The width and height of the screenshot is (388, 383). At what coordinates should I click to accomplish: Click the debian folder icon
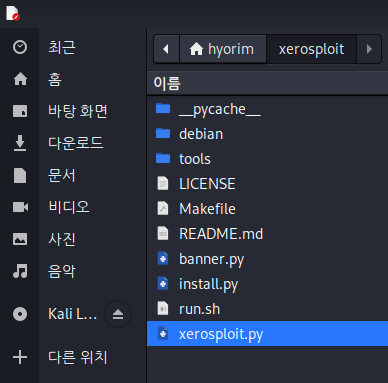click(x=163, y=133)
